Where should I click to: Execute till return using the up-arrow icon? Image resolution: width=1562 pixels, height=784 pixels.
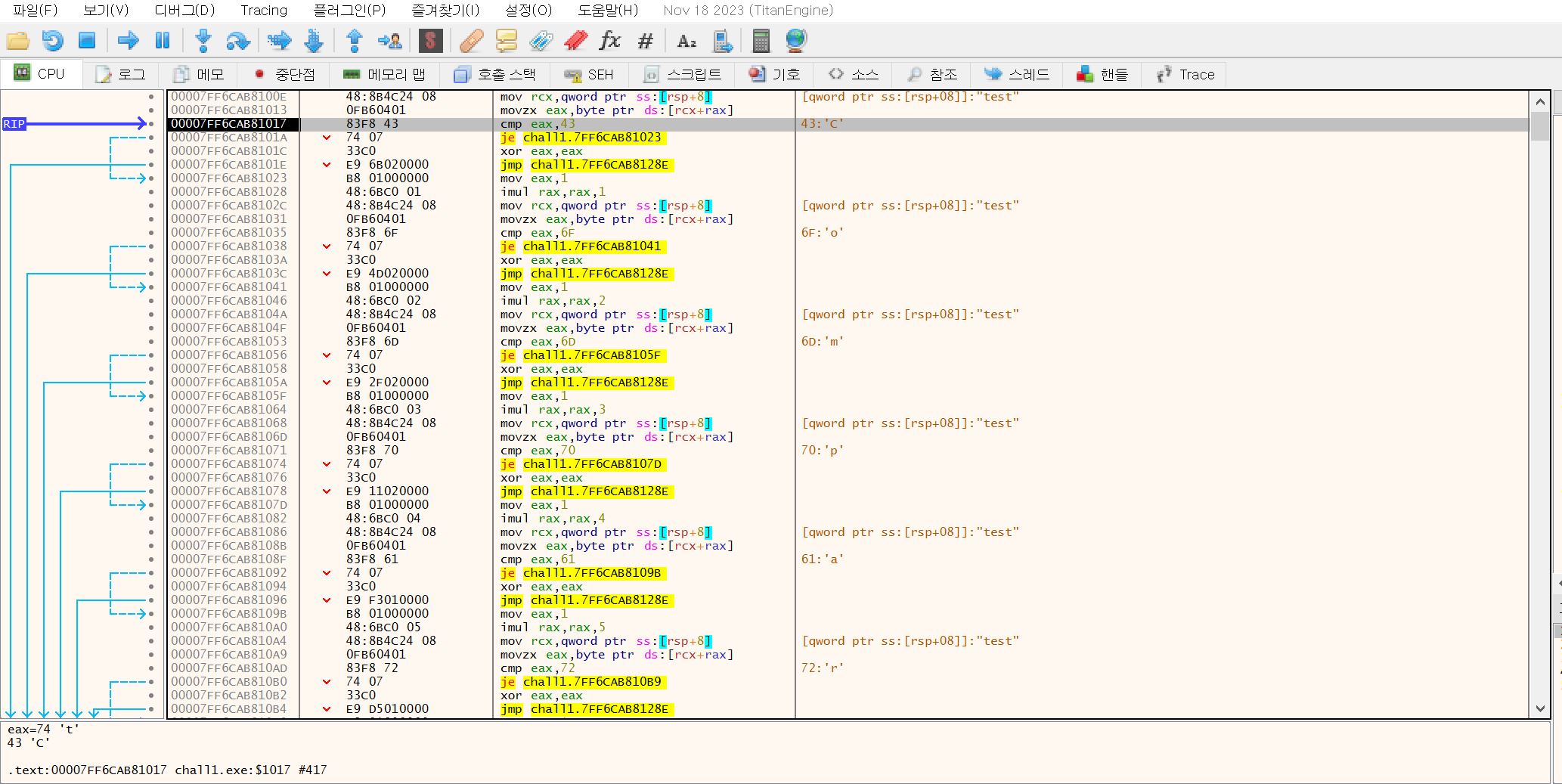[354, 41]
